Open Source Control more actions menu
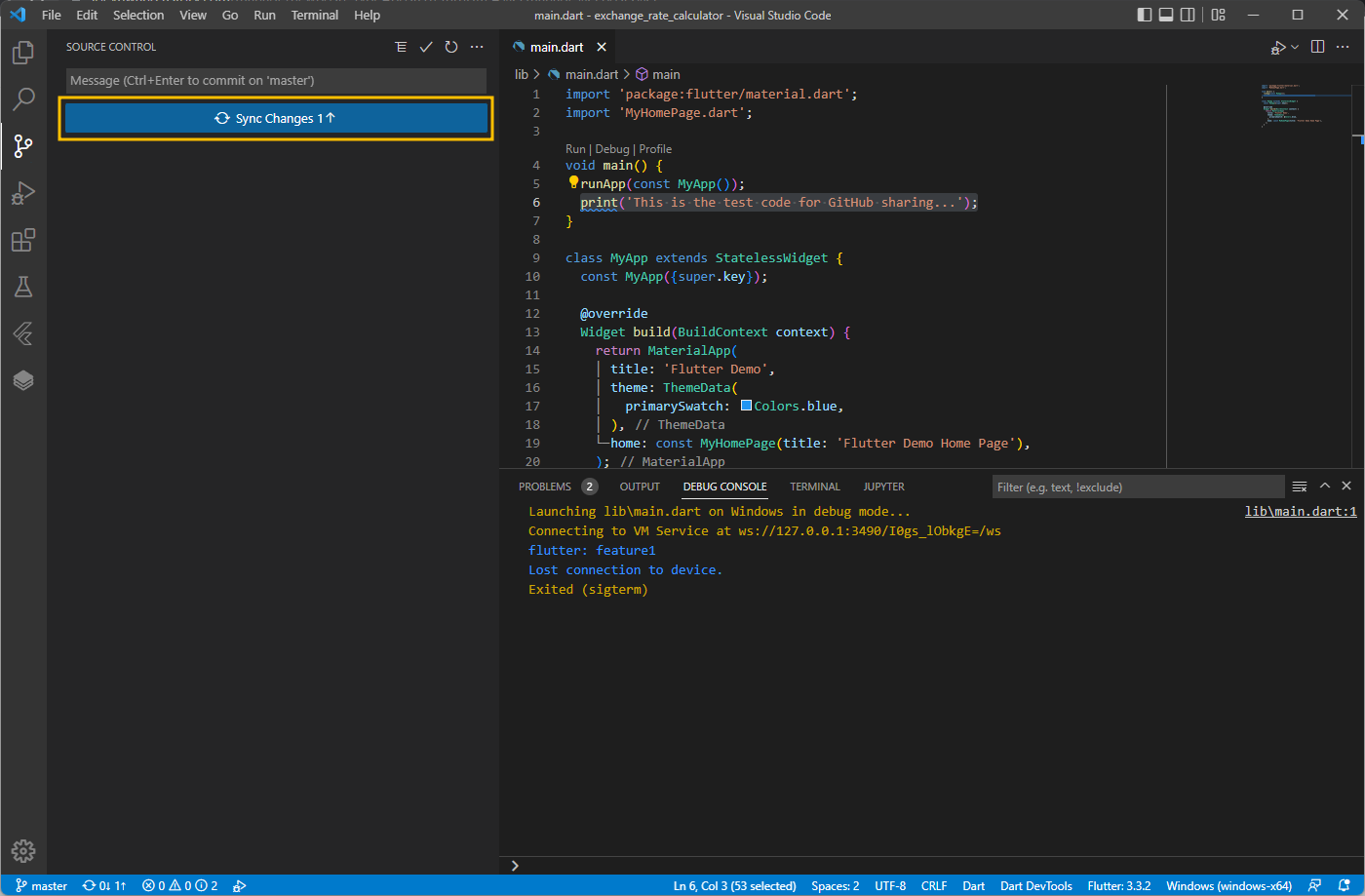Viewport: 1365px width, 896px height. (477, 47)
